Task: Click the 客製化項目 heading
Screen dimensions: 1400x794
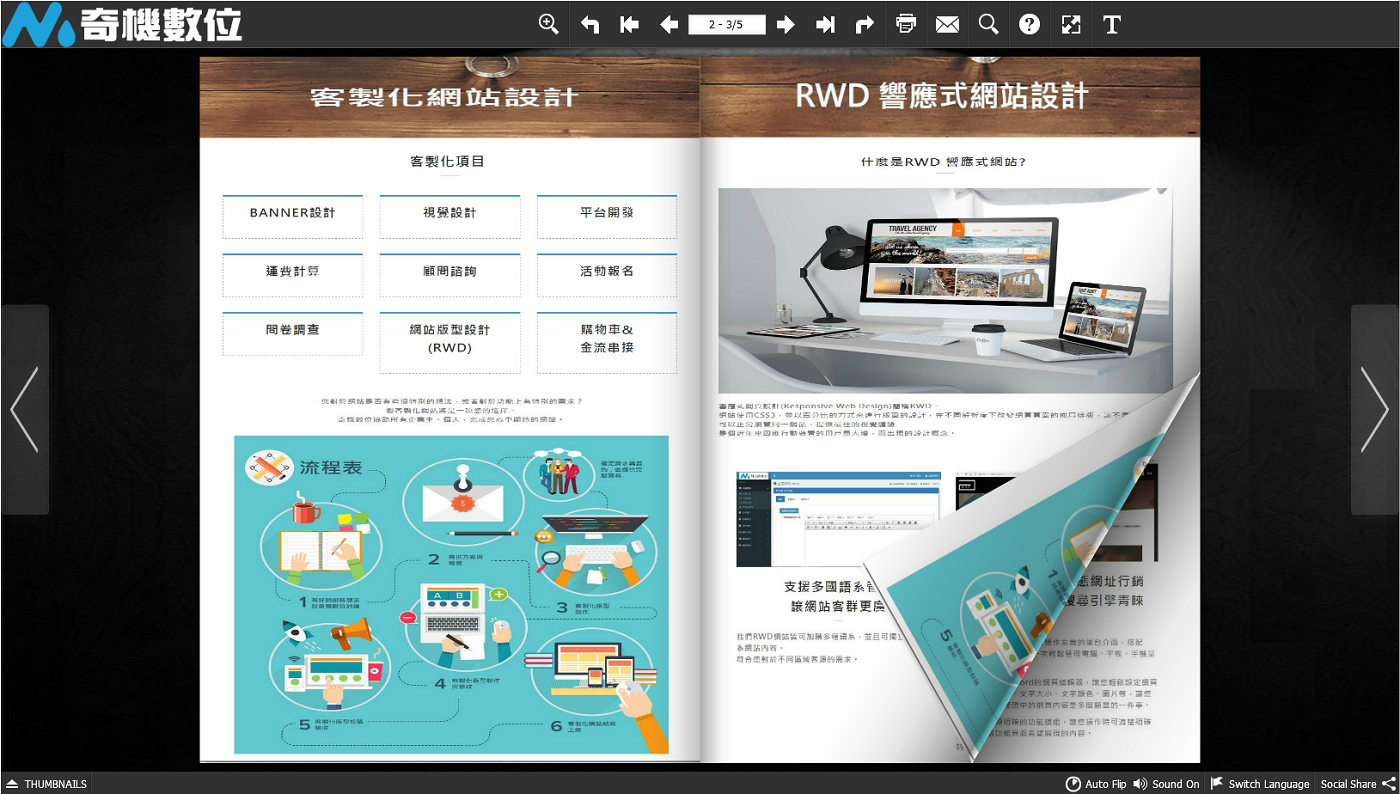Action: point(448,161)
